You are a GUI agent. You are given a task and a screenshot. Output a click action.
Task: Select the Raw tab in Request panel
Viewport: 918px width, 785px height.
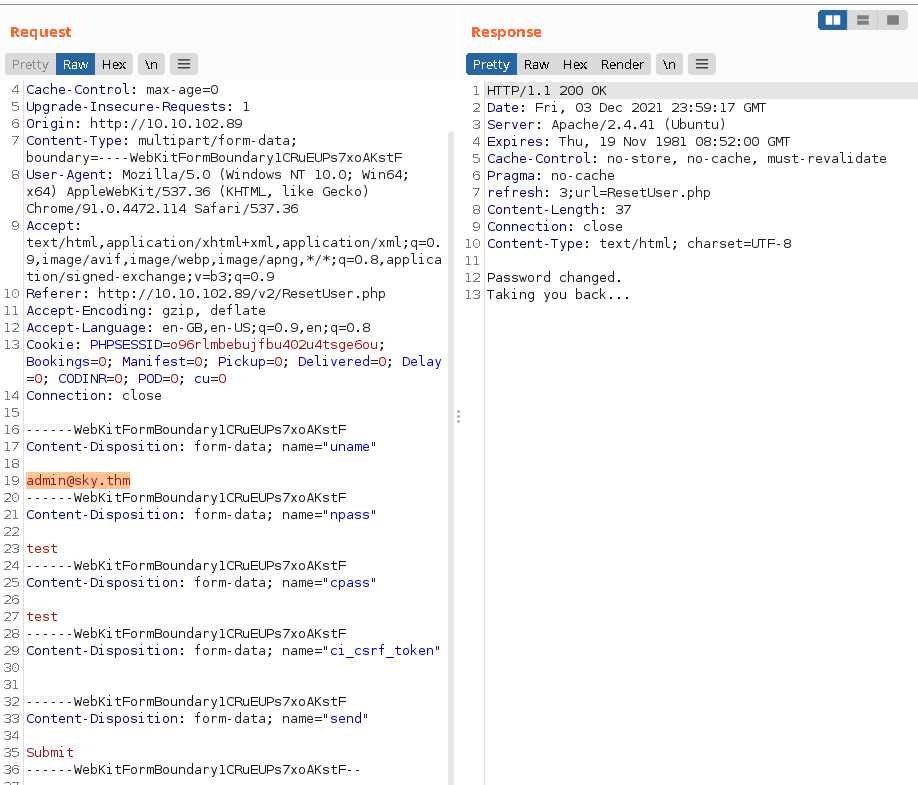(76, 64)
